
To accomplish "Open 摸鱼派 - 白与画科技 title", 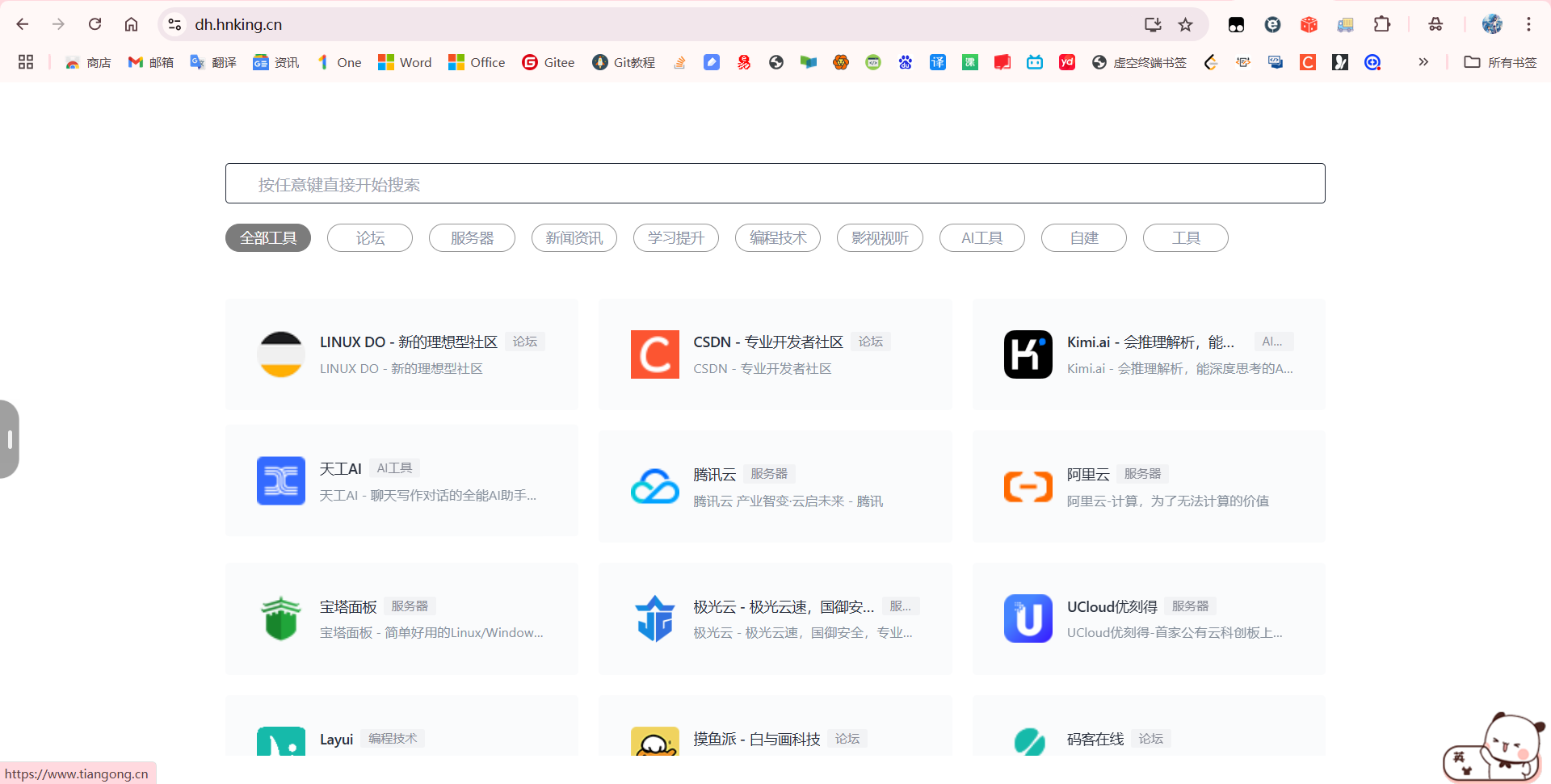I will coord(757,739).
